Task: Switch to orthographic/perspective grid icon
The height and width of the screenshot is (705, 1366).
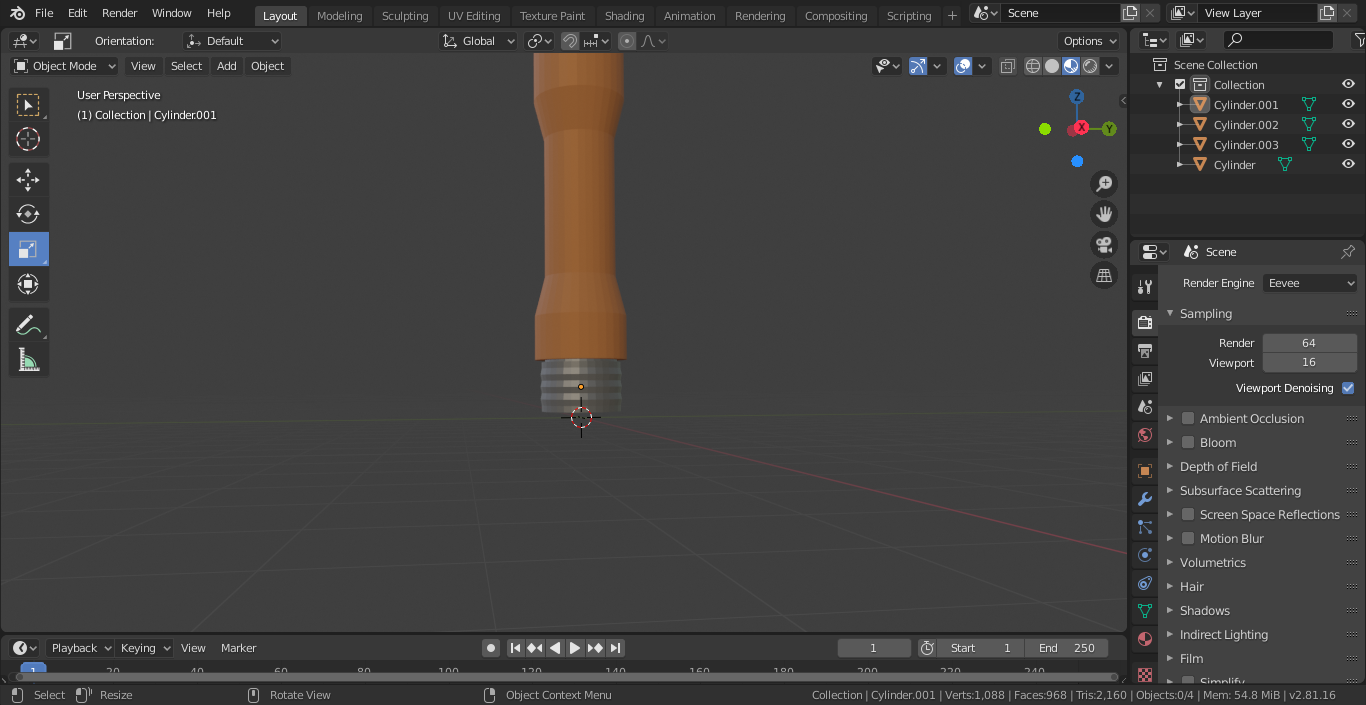Action: click(x=1104, y=276)
